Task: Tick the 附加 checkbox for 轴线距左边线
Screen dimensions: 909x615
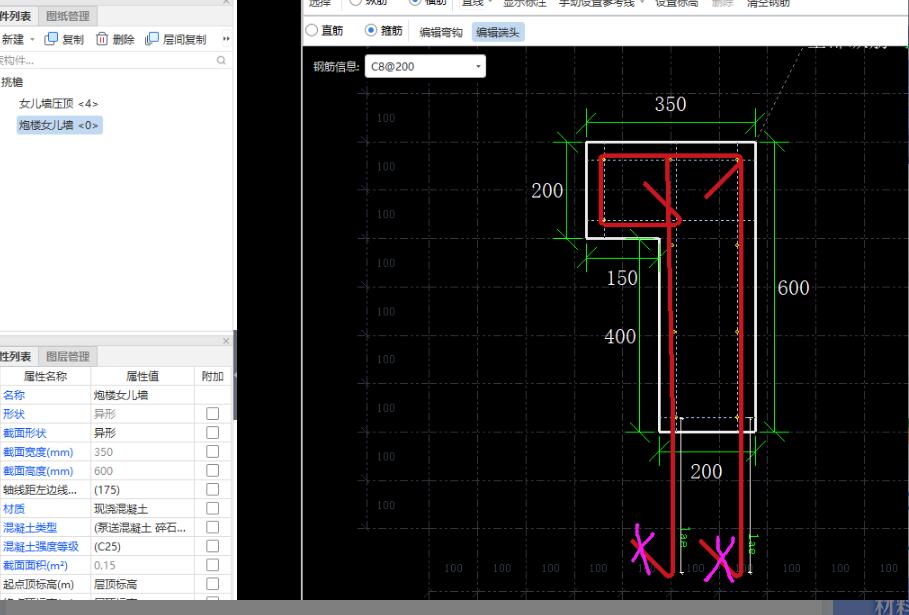Action: pyautogui.click(x=213, y=489)
